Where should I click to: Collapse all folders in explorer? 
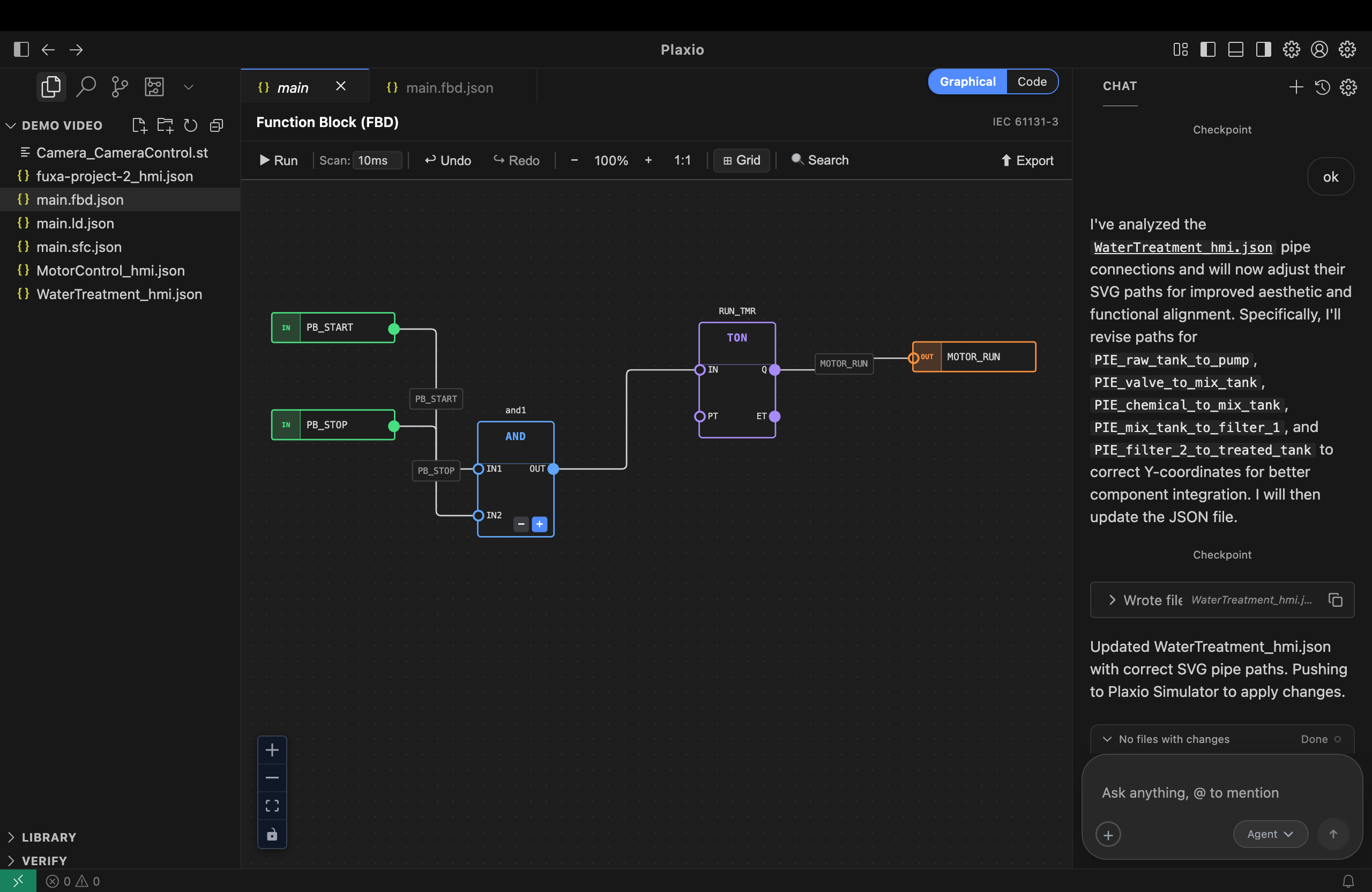[x=216, y=125]
